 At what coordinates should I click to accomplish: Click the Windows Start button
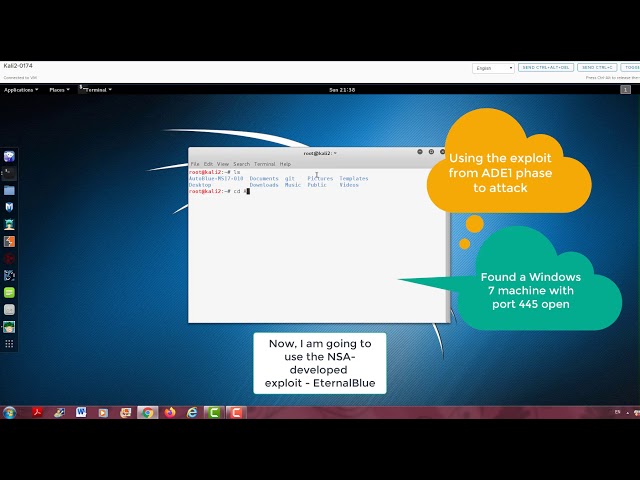coord(10,412)
